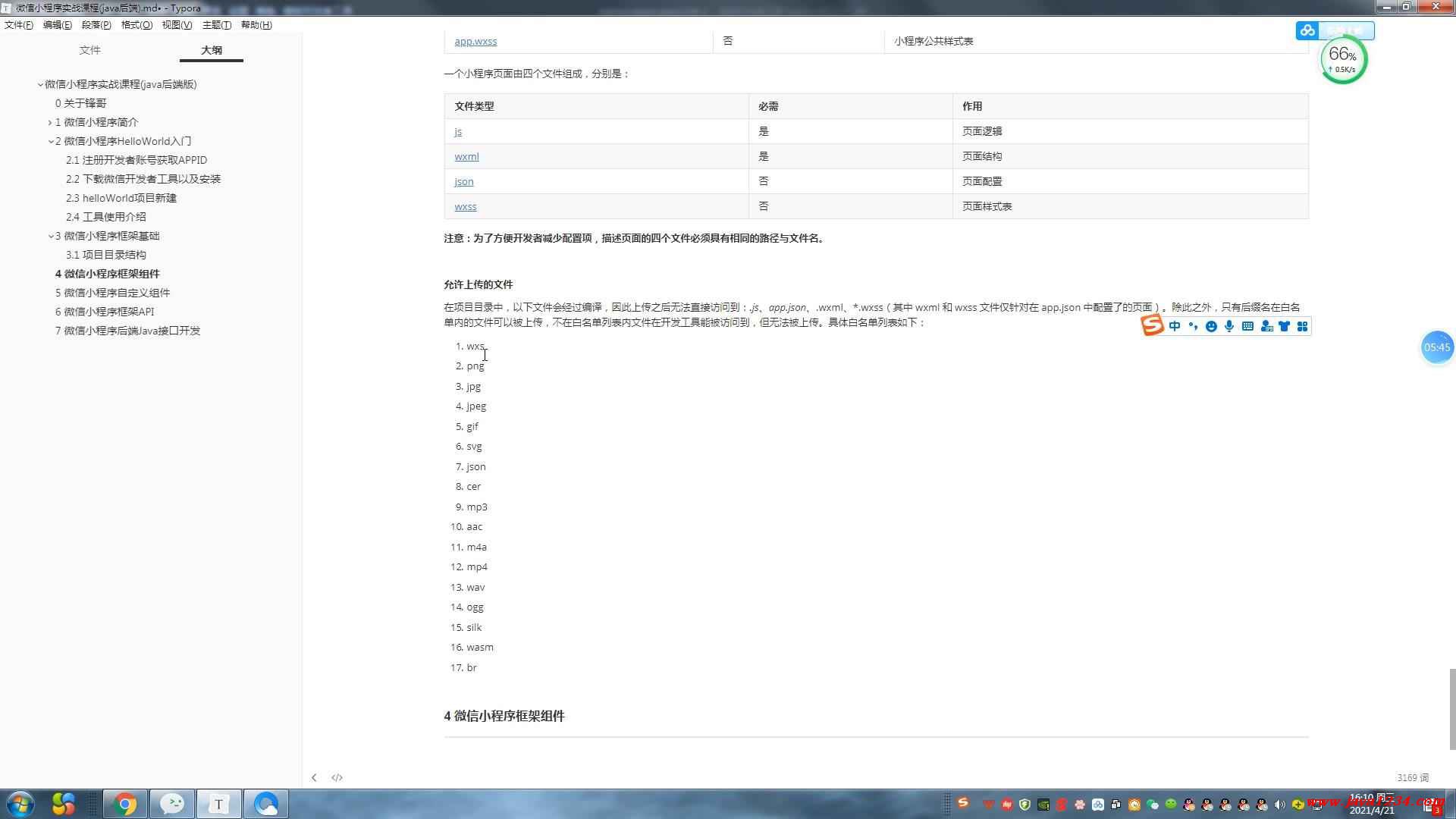Jump to 7 微信小程序后端Java接口开发
The height and width of the screenshot is (819, 1456).
click(127, 331)
